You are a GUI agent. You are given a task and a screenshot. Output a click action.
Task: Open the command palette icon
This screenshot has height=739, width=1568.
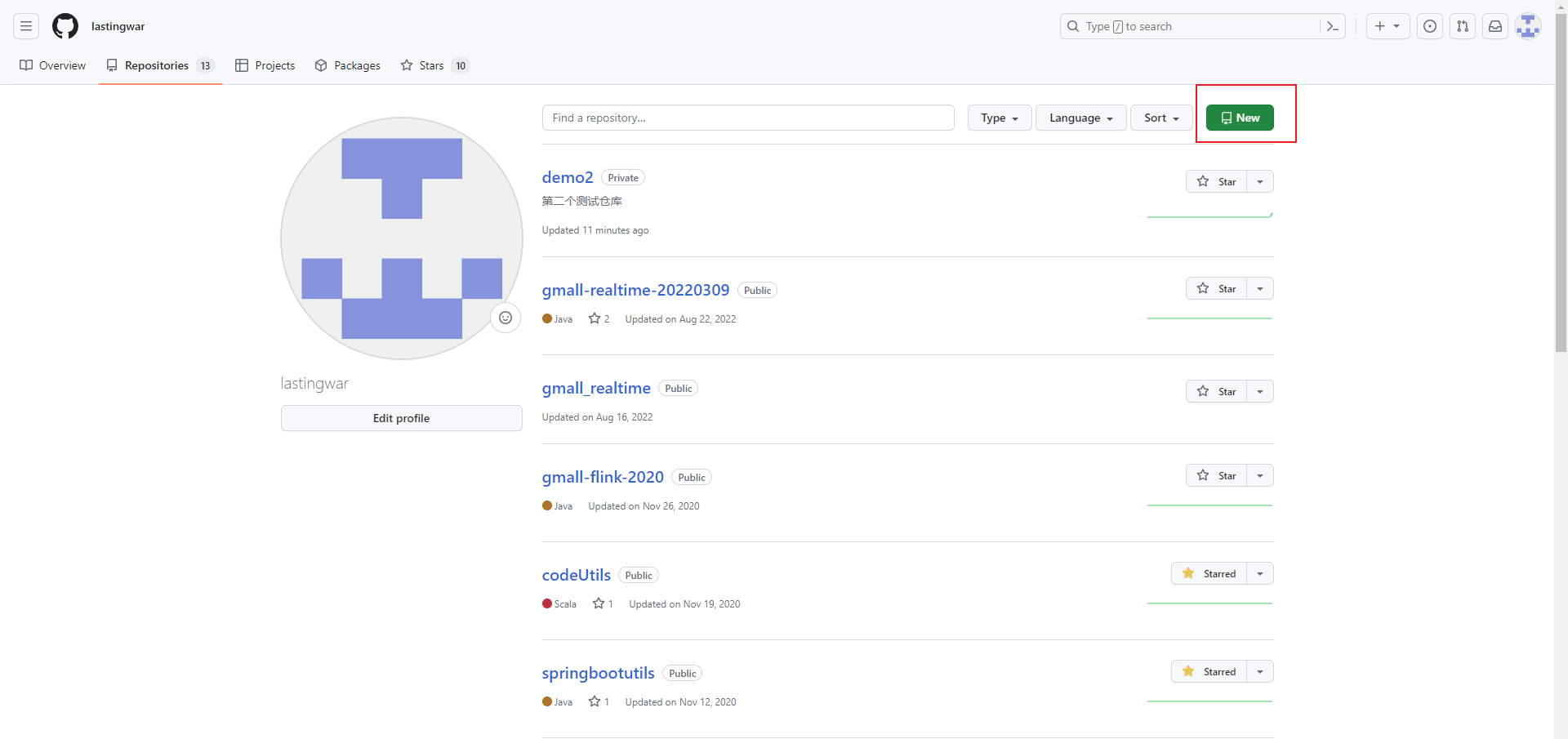1332,26
